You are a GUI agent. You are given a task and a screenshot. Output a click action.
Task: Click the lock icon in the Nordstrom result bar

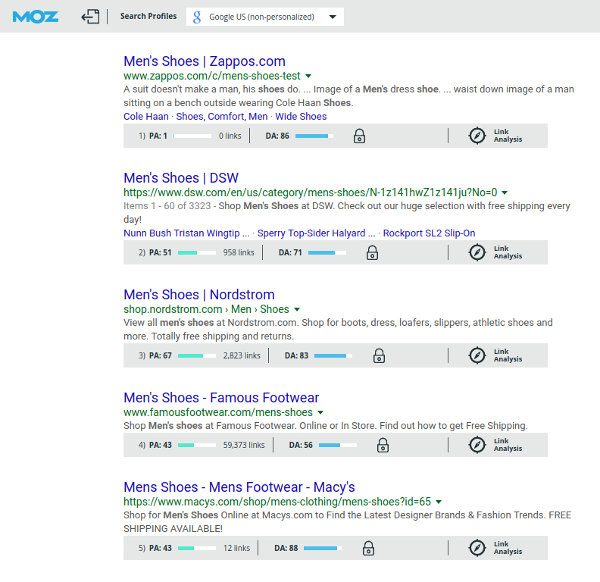(x=379, y=355)
